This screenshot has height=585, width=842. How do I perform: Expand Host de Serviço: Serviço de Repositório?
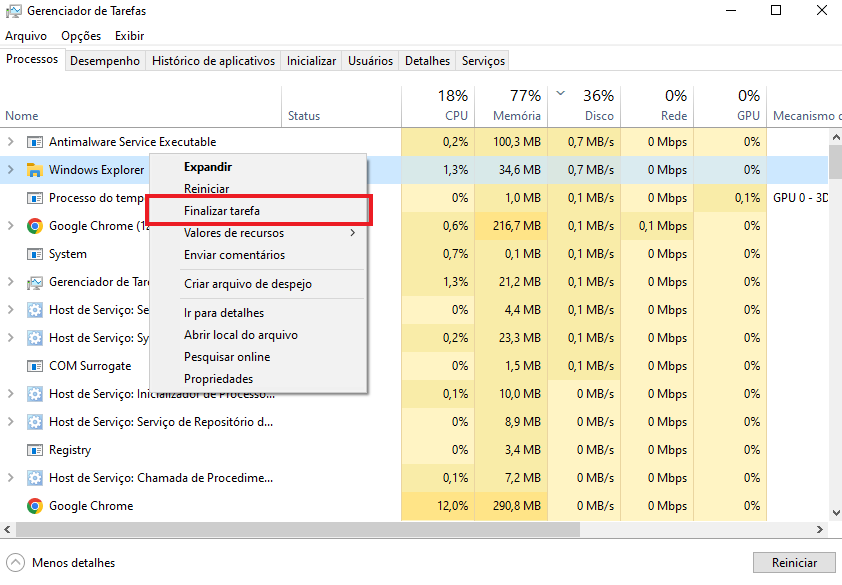(10, 422)
